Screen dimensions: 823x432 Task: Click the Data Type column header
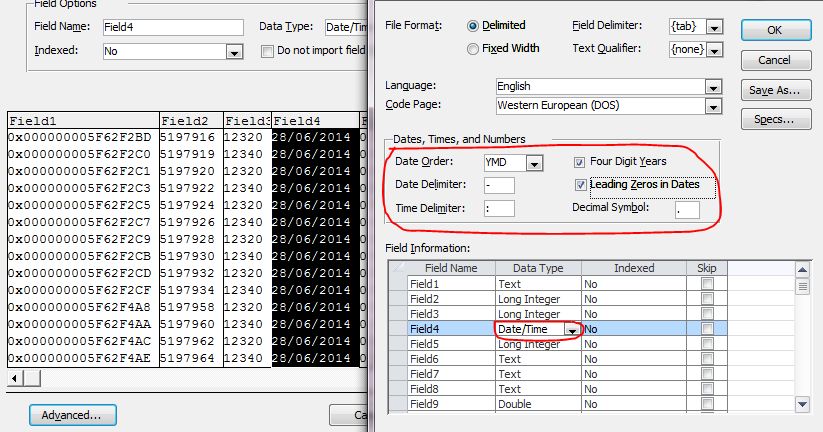(539, 268)
